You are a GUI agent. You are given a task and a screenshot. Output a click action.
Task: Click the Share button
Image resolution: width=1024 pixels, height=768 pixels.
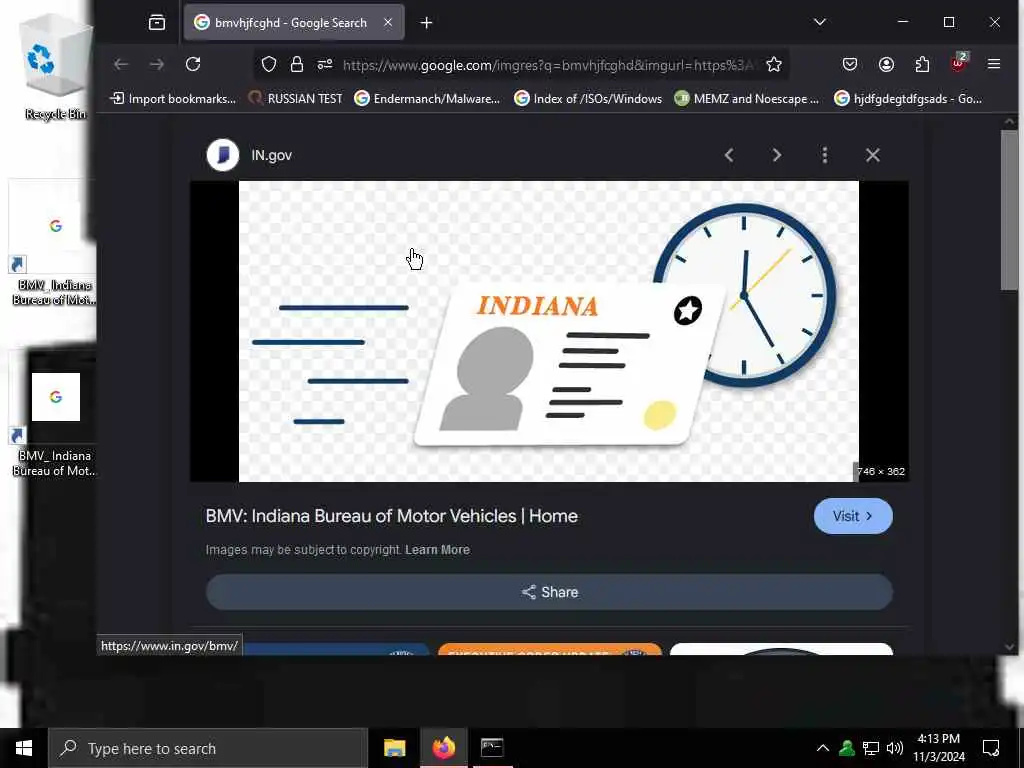[x=549, y=592]
